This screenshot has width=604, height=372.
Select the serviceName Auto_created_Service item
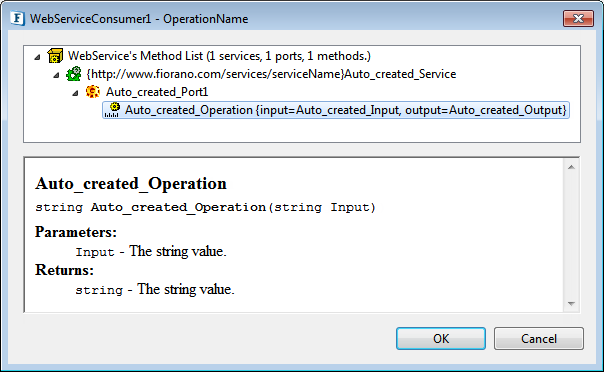click(x=271, y=74)
